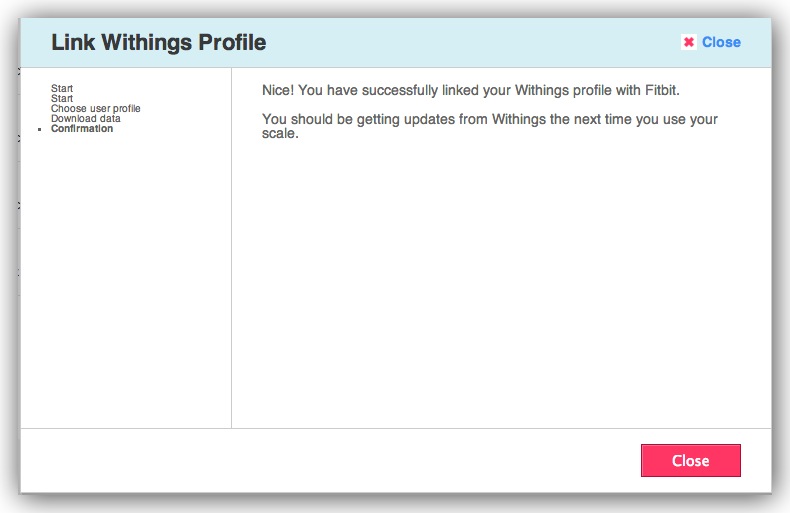Click the bullet marker beside Confirmation
Viewport: 790px width, 513px height.
click(x=39, y=129)
